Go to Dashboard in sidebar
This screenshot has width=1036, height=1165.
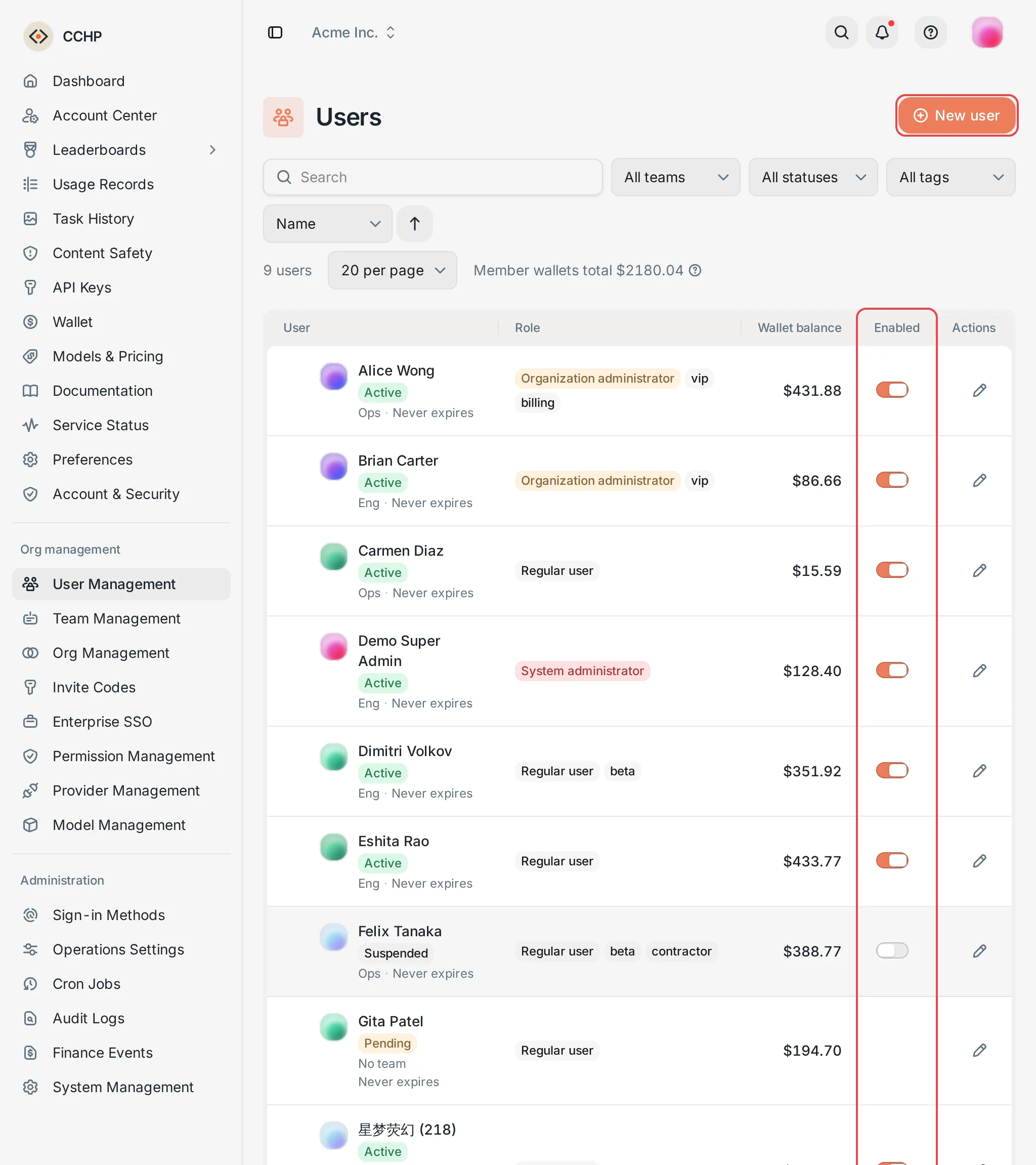point(121,81)
